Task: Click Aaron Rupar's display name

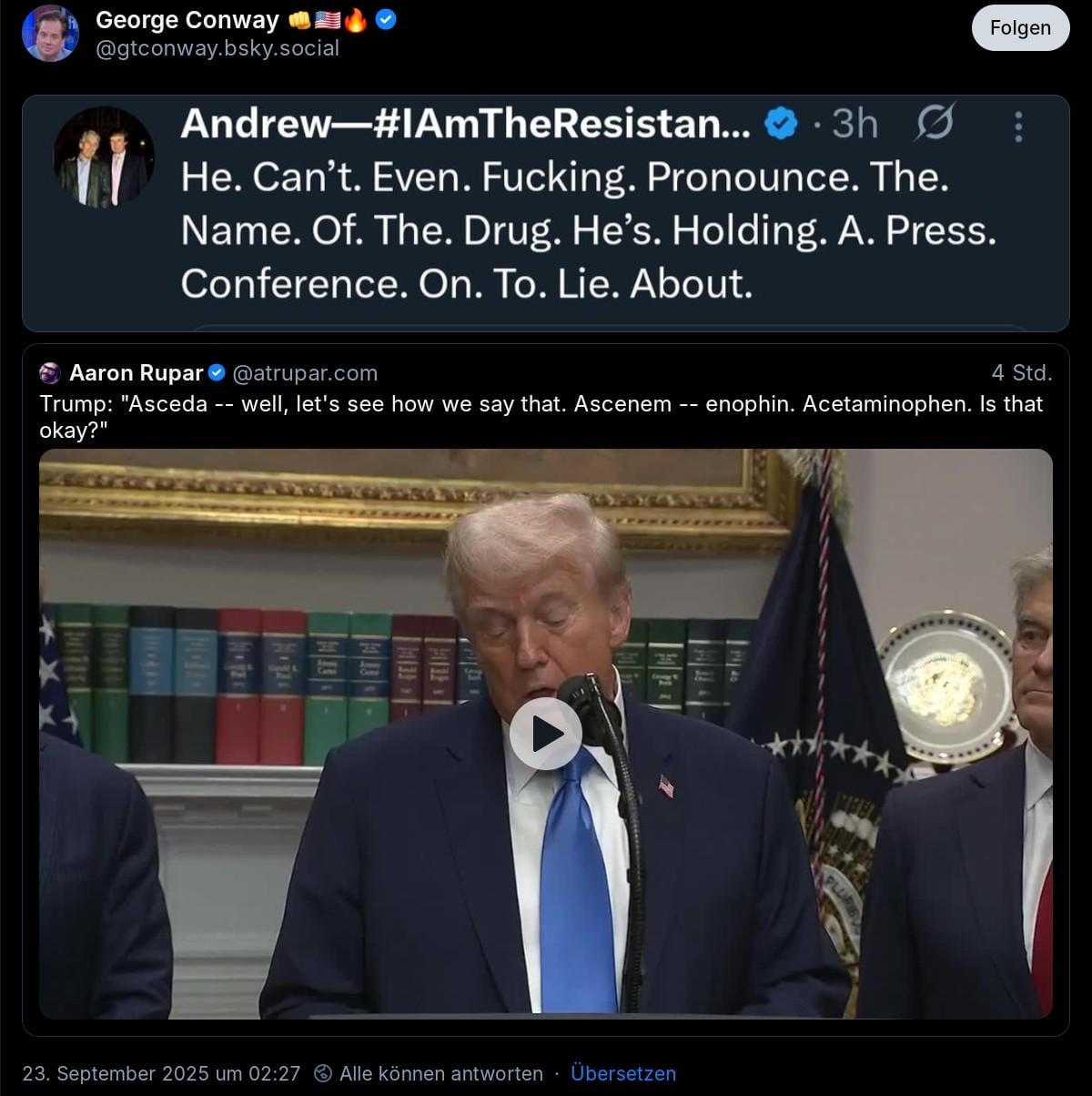Action: point(136,373)
